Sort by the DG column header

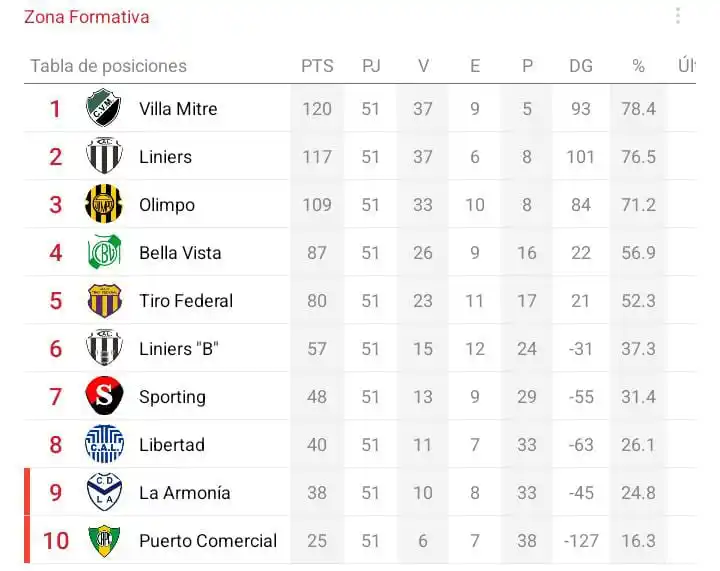tap(581, 66)
